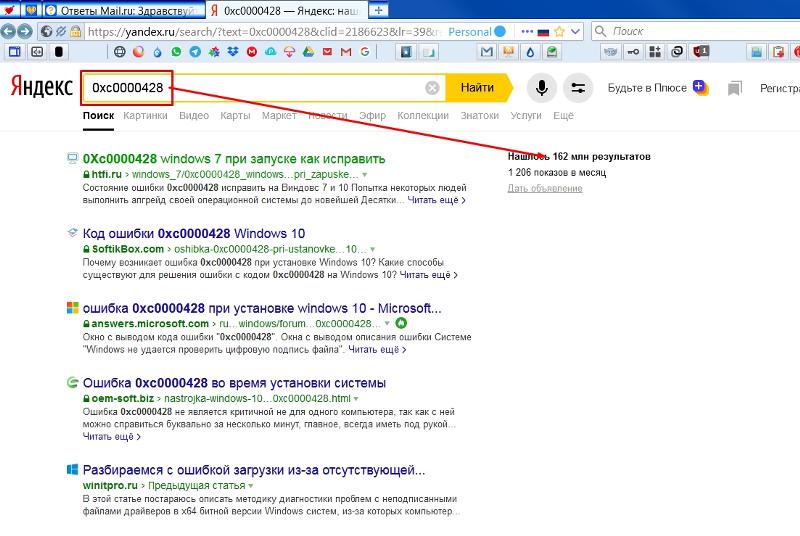800x536 pixels.
Task: Click the Найти search button
Action: [x=478, y=88]
